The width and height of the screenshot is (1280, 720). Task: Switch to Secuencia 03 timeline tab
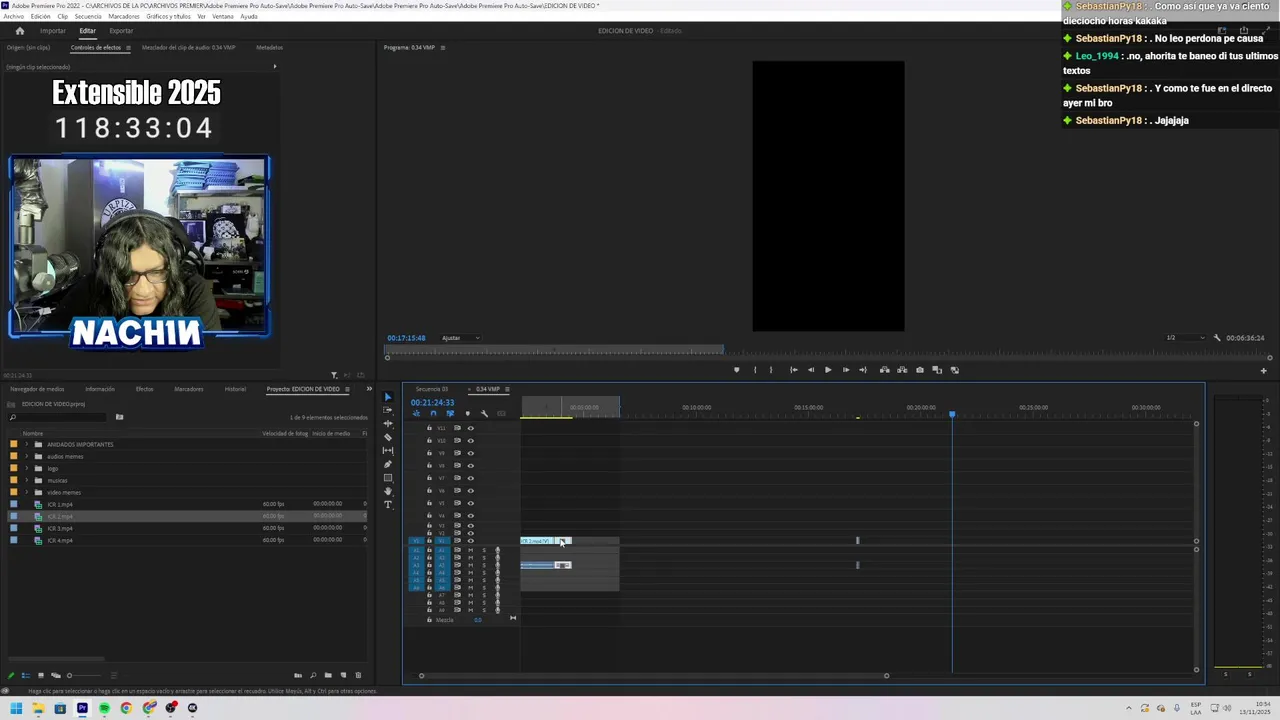click(x=432, y=389)
